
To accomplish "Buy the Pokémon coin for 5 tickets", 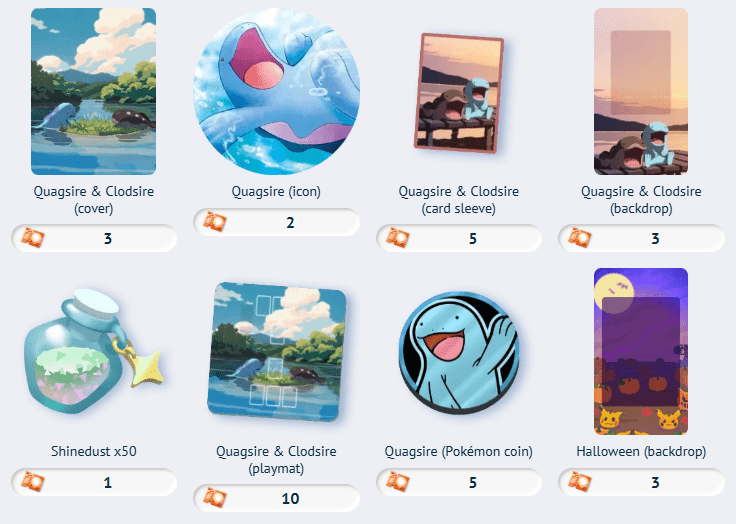I will 459,482.
